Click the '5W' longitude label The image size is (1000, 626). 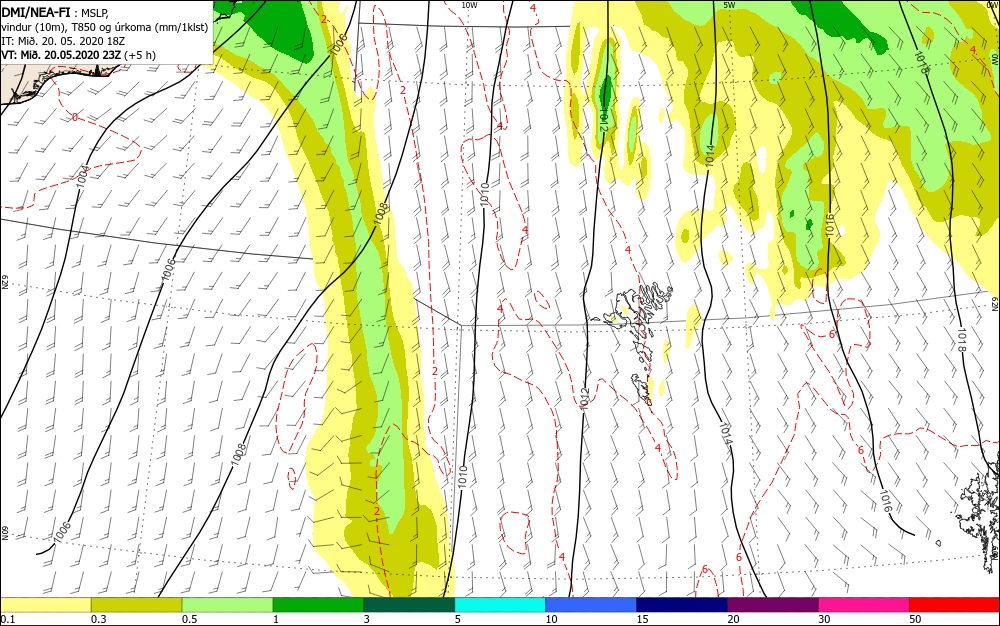pyautogui.click(x=729, y=5)
